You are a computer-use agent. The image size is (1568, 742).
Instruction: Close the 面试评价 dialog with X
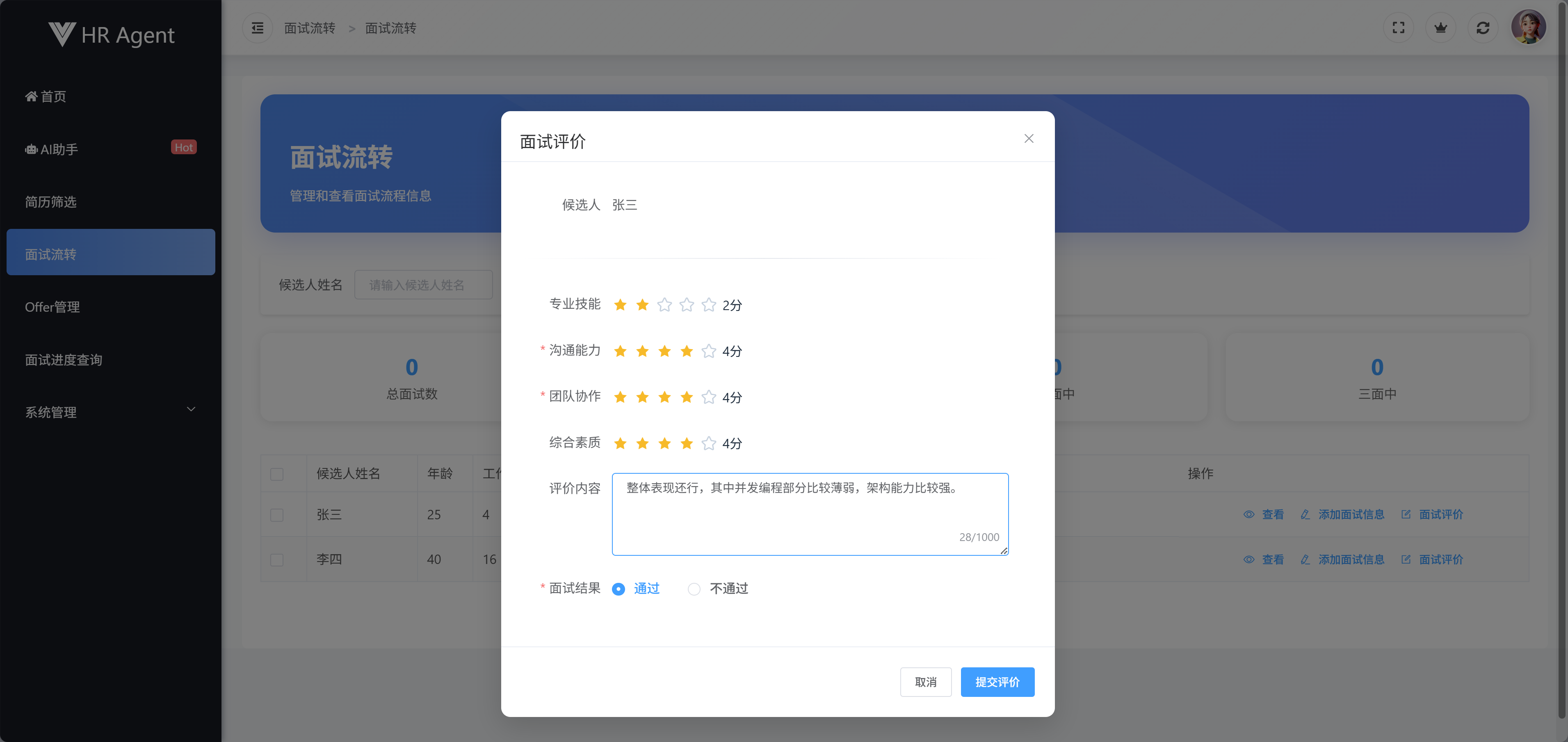point(1028,139)
